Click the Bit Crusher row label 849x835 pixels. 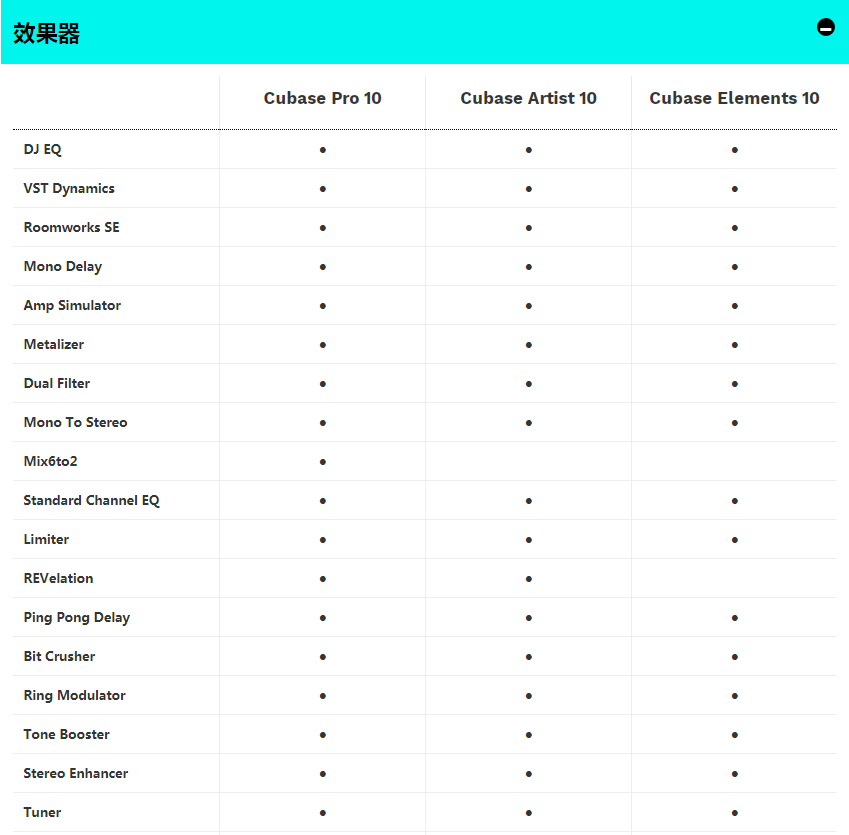pos(60,656)
